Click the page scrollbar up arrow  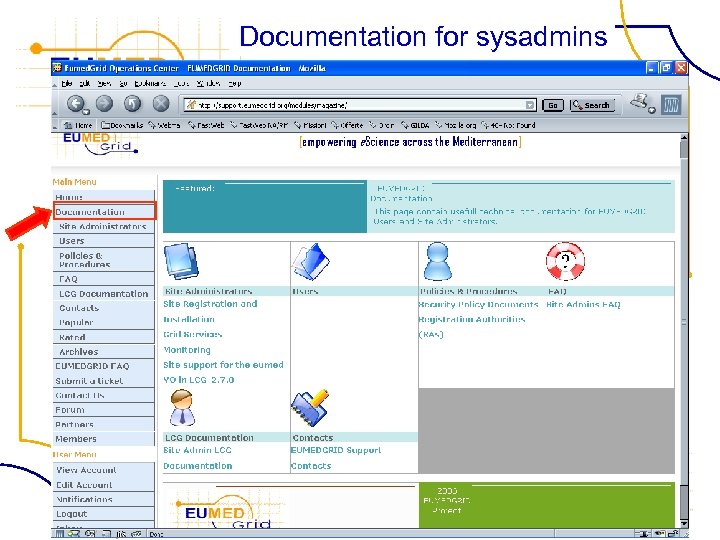(x=684, y=137)
